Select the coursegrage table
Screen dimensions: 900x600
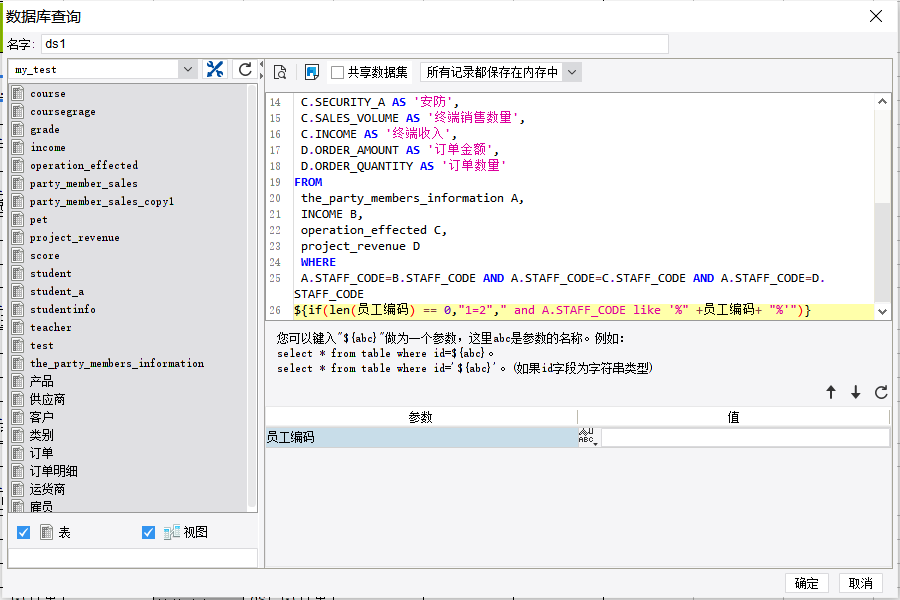click(x=63, y=111)
